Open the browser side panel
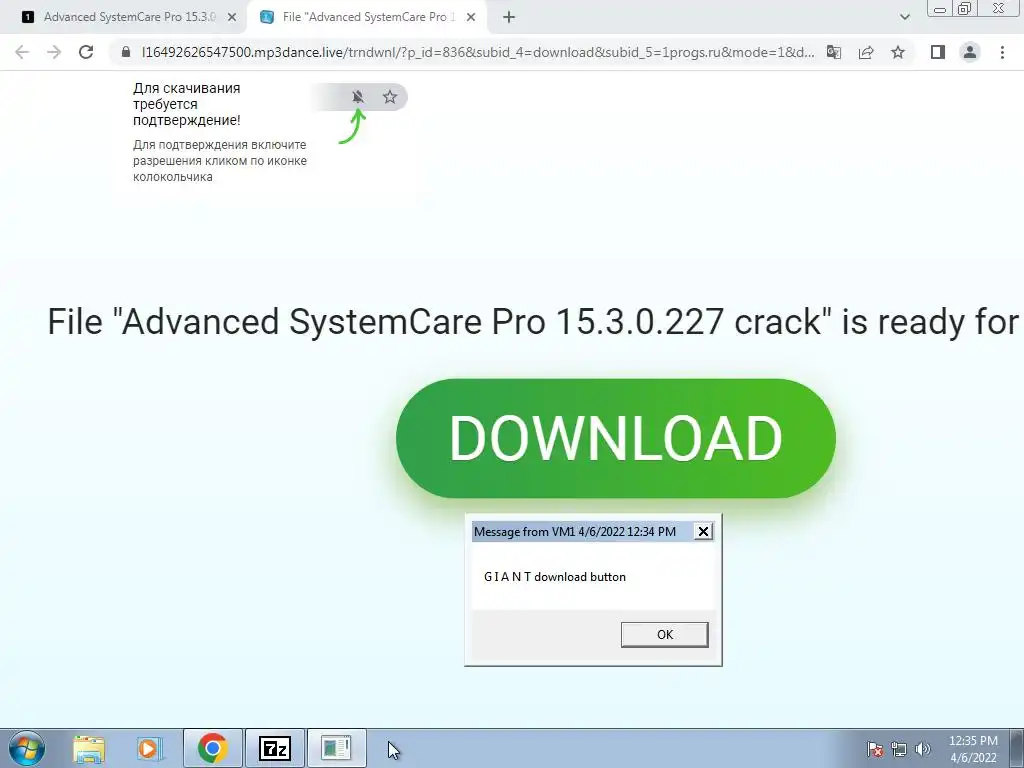 tap(938, 52)
